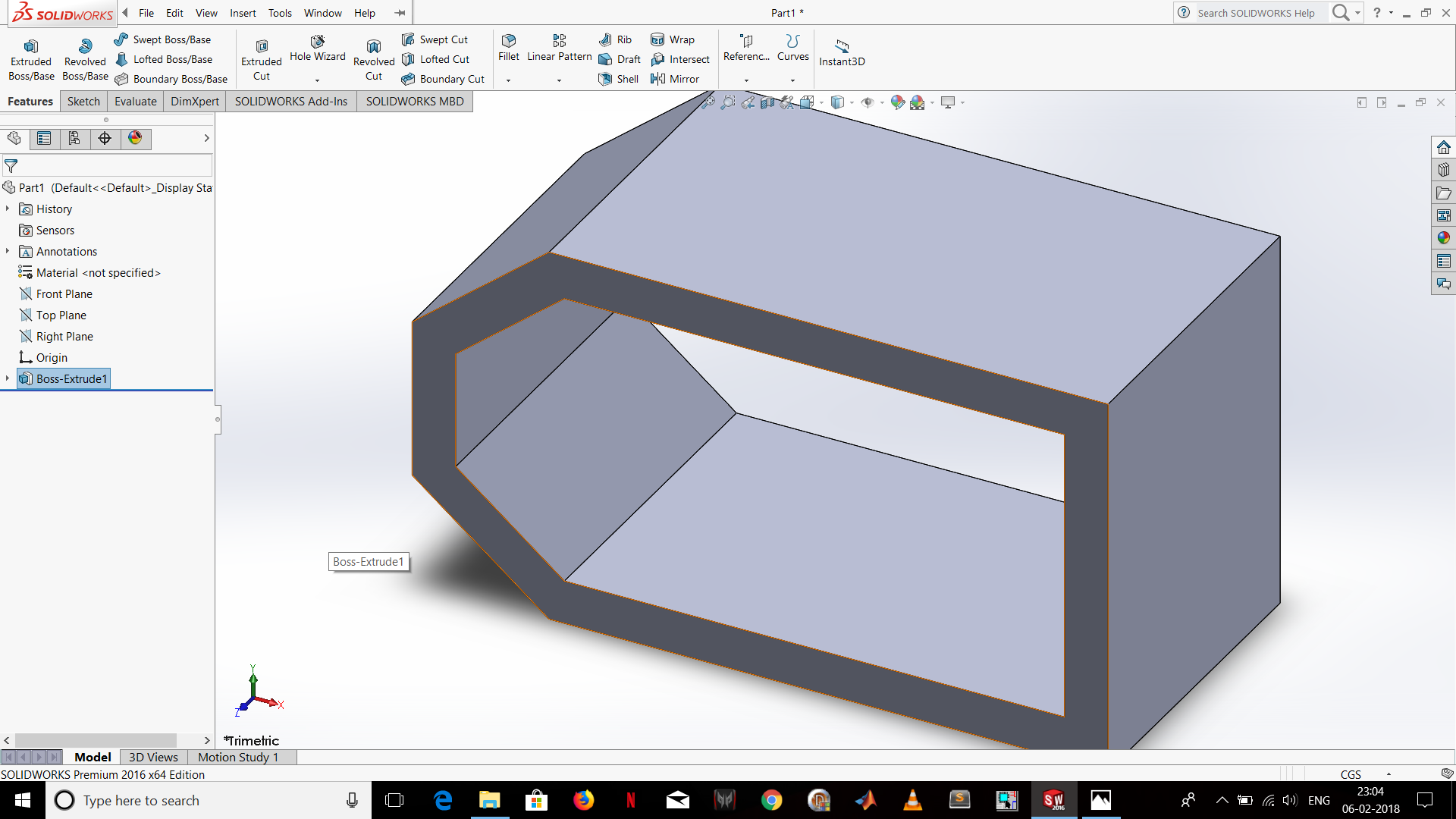Open the View Orientation dropdown arrow
1456x819 pixels.
pyautogui.click(x=821, y=102)
